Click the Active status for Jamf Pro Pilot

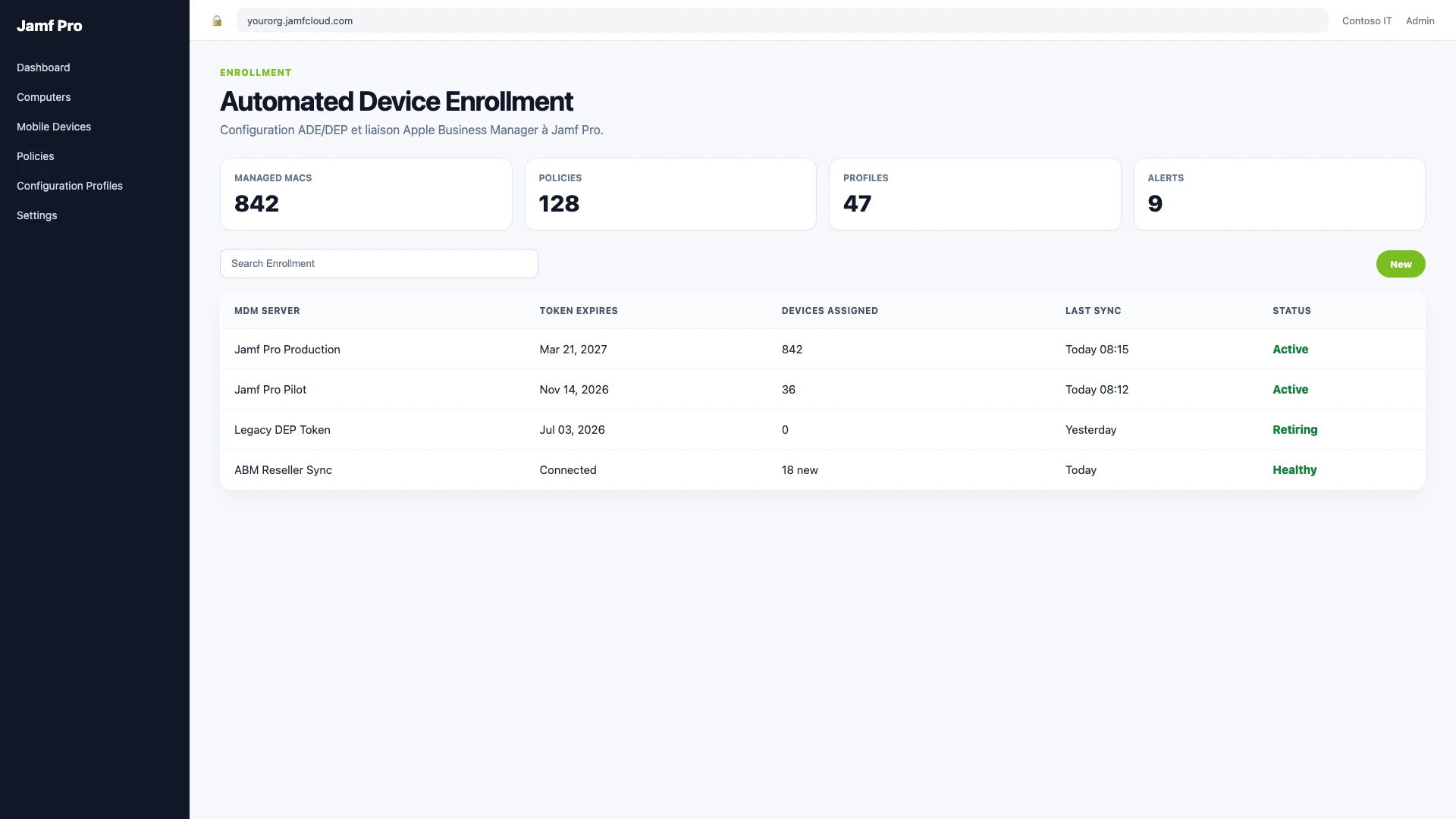[x=1290, y=390]
